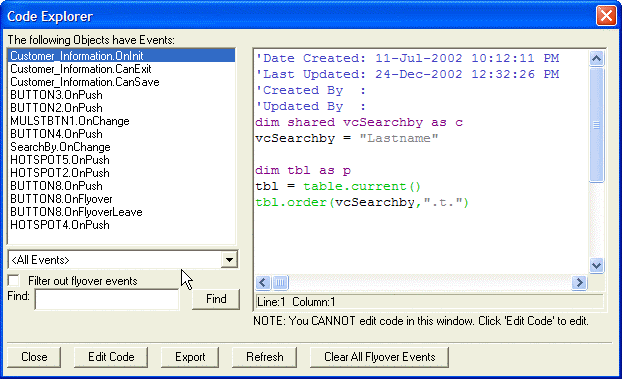
Task: Click the Find button
Action: (x=216, y=299)
